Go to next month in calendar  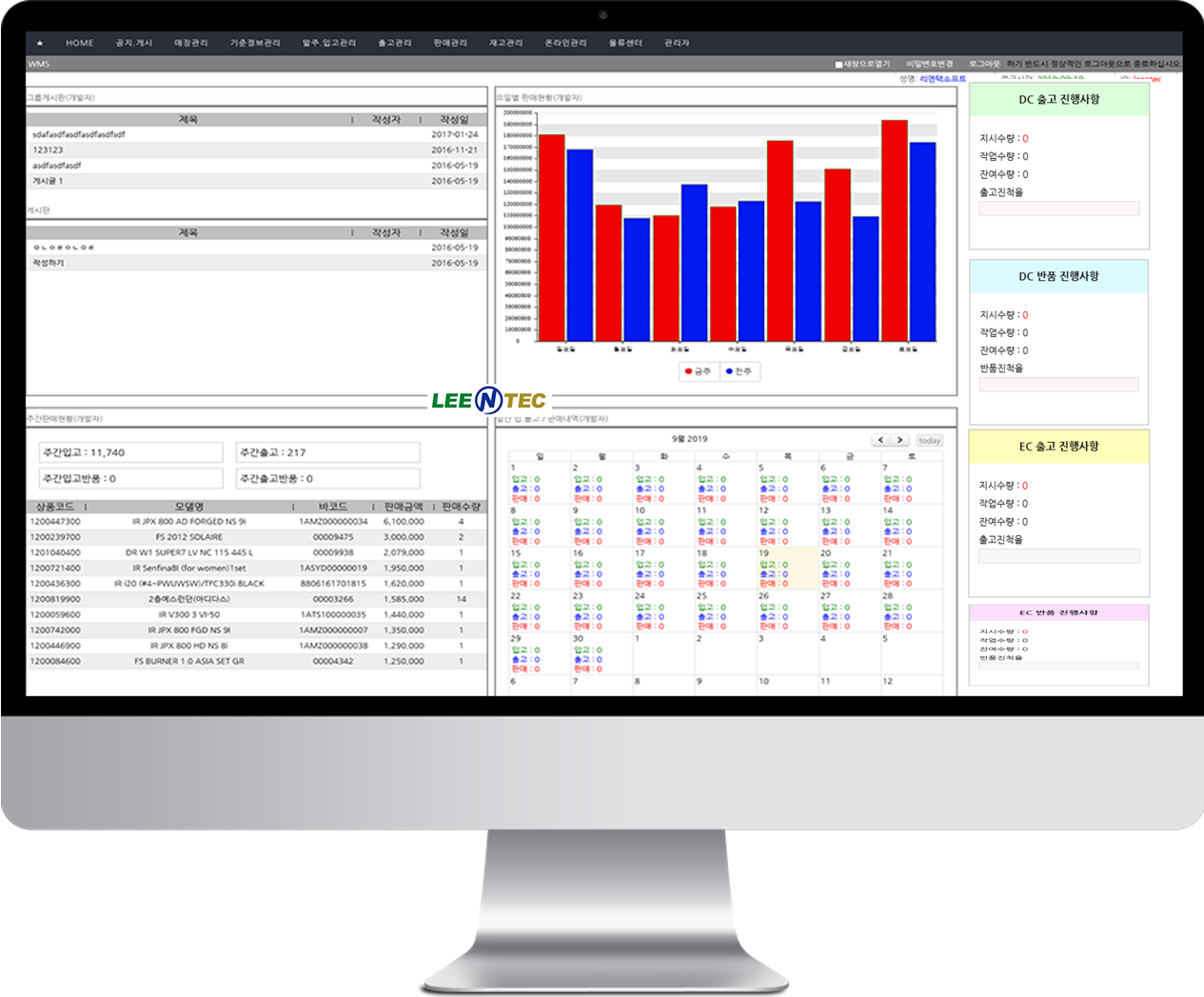click(x=899, y=440)
